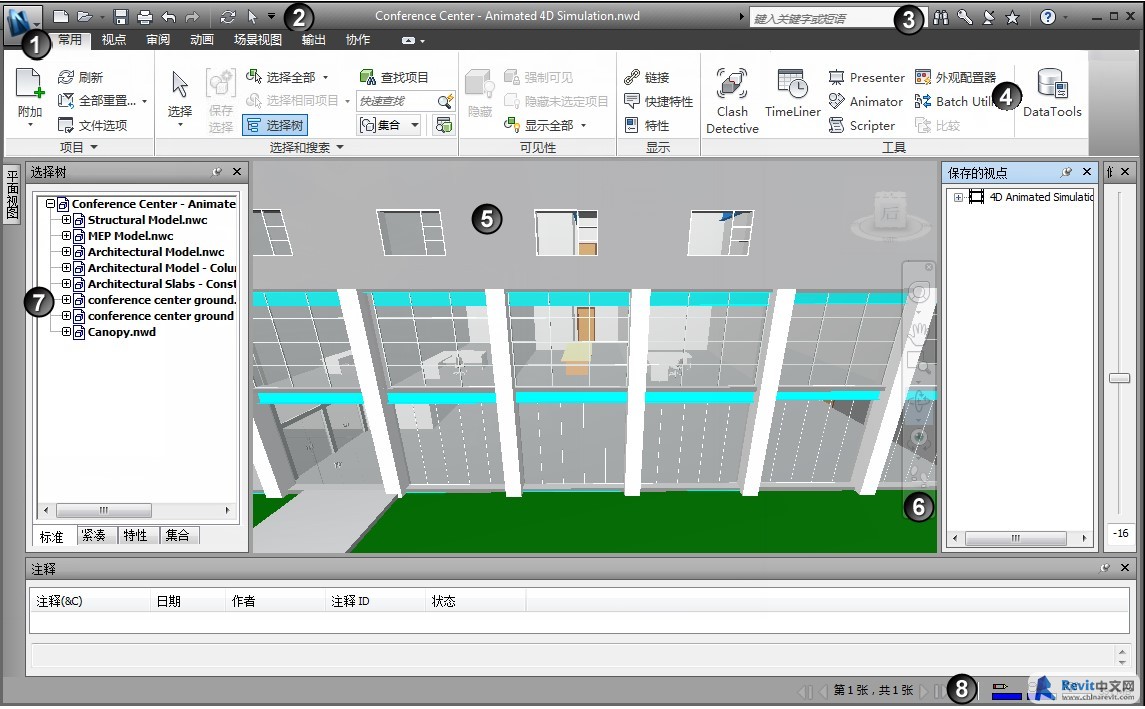1145x709 pixels.
Task: Click the Save icon in quick access toolbar
Action: click(x=121, y=17)
